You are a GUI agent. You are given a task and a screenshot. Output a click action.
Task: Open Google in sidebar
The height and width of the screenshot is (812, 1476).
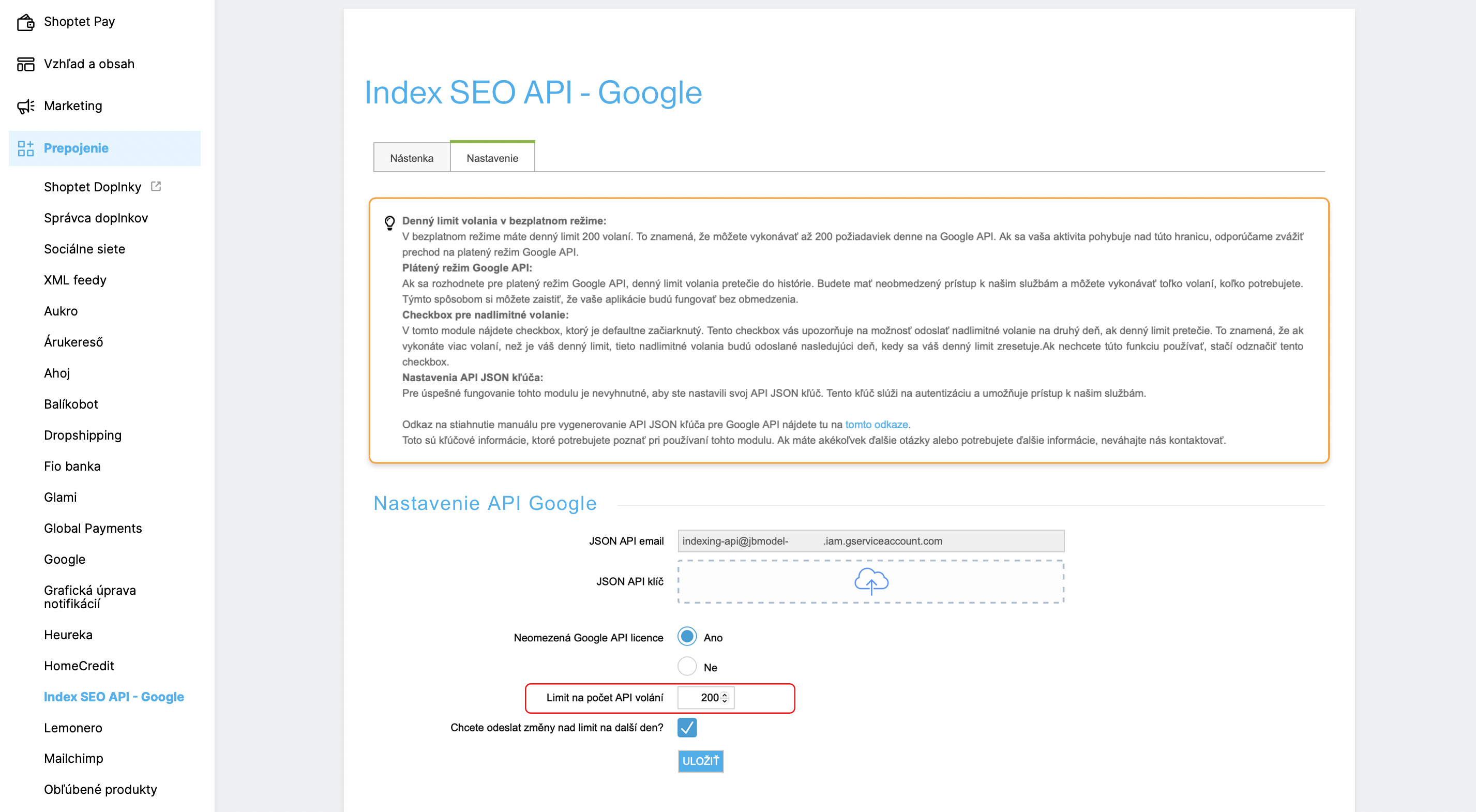[64, 559]
